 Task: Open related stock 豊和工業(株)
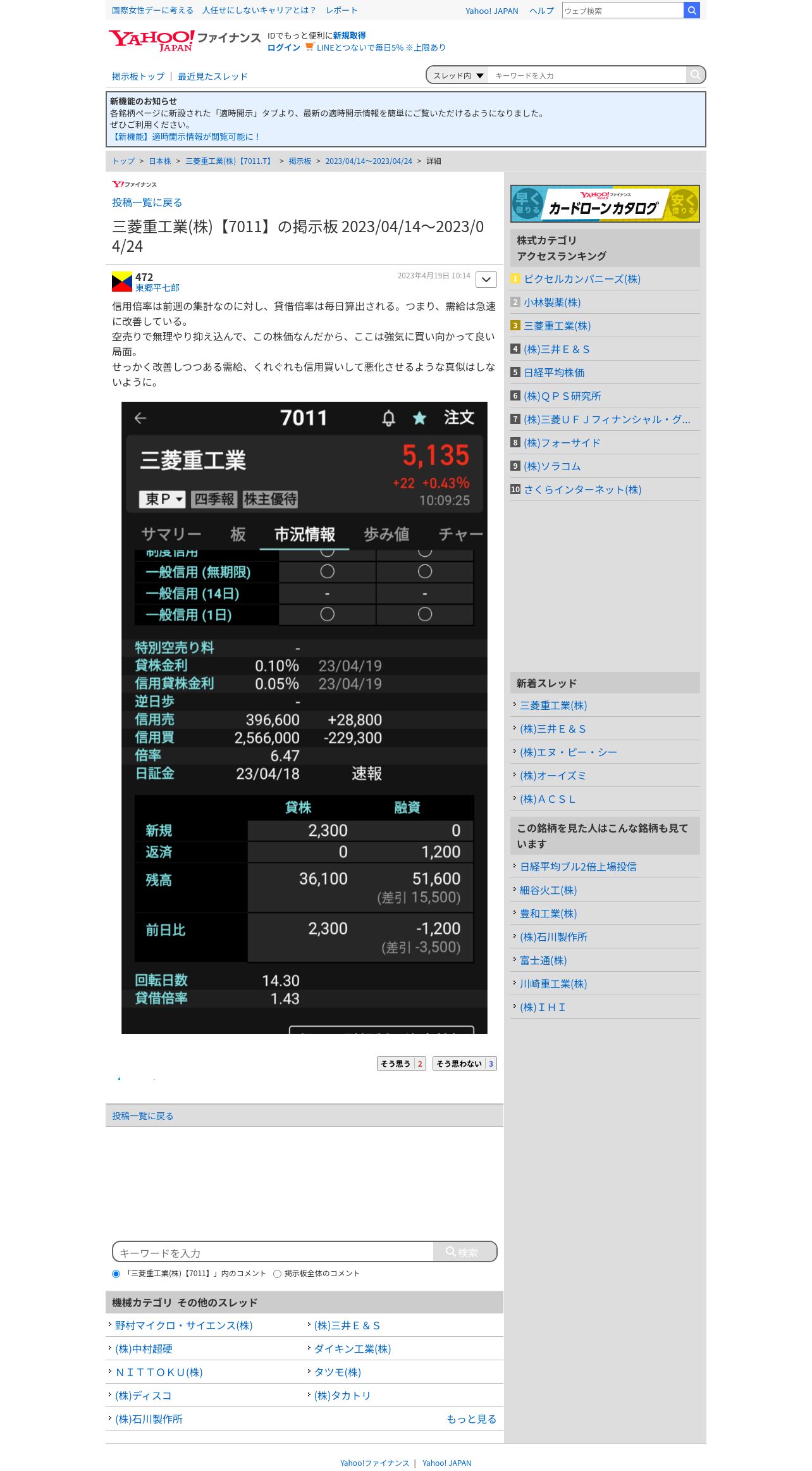point(548,914)
